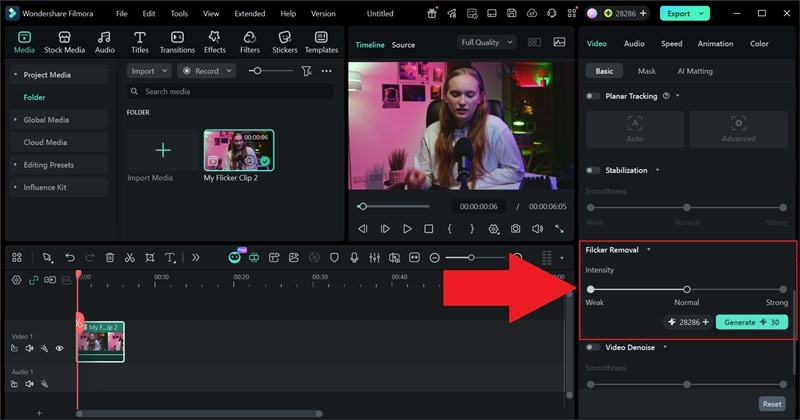Viewport: 800px width, 420px height.
Task: Turn on Video Denoise toggle
Action: point(593,347)
